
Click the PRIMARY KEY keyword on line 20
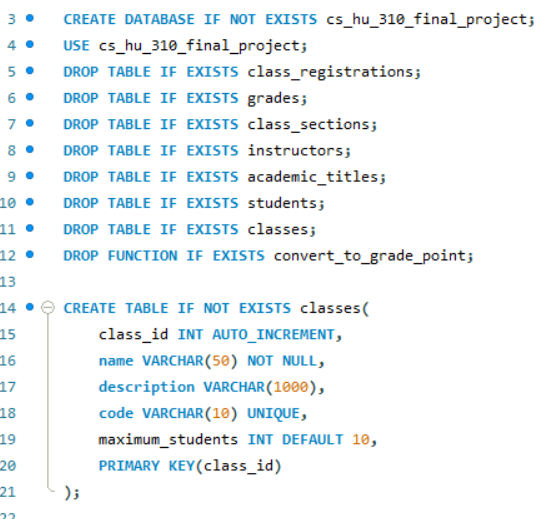point(147,466)
